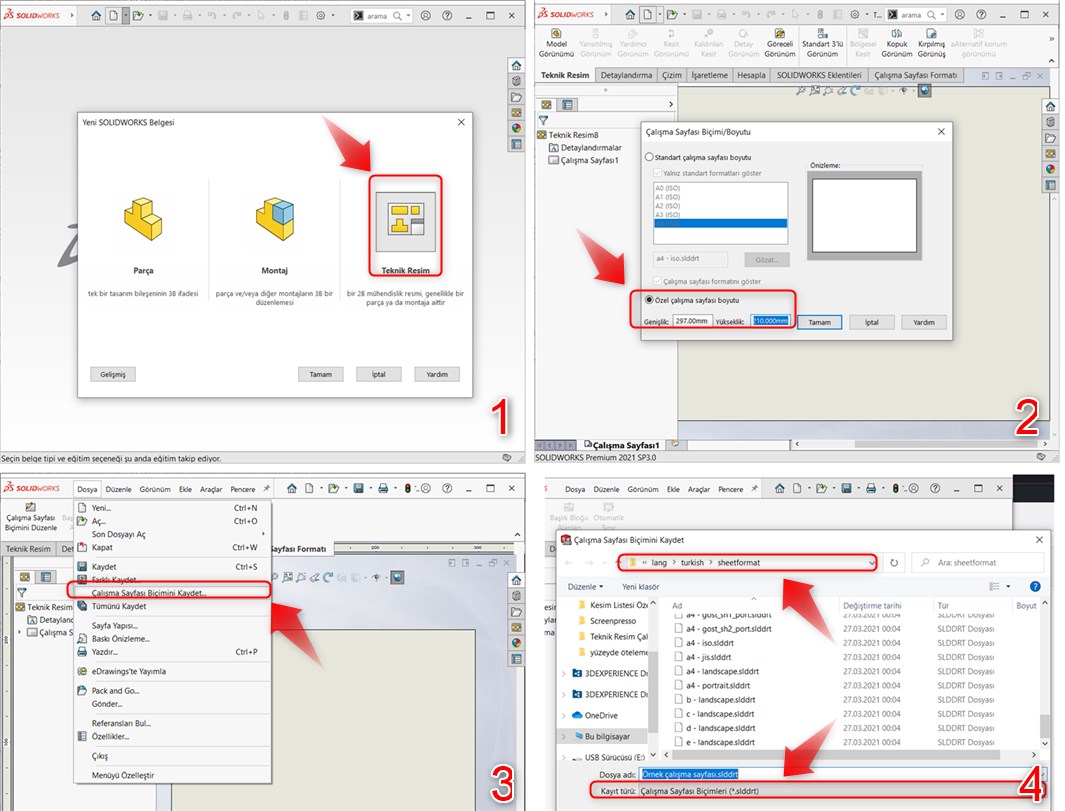Select the file a4 - landscape.slddrt
The width and height of the screenshot is (1065, 811).
[x=722, y=671]
